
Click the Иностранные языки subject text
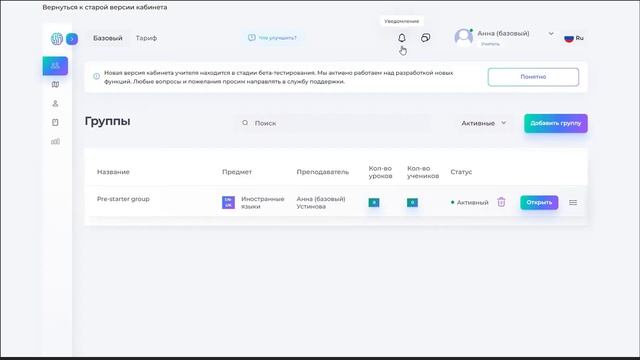pos(262,202)
